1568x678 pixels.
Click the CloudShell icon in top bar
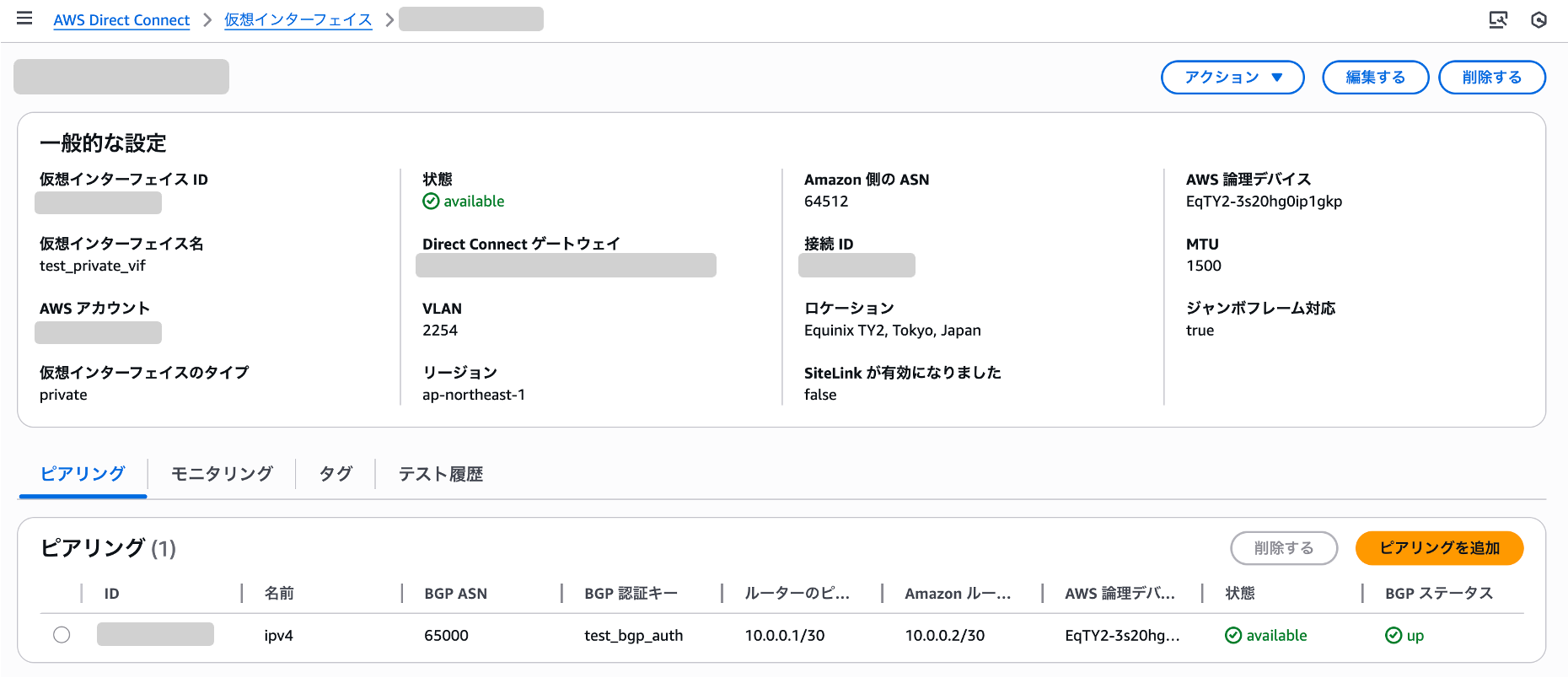pos(1498,19)
